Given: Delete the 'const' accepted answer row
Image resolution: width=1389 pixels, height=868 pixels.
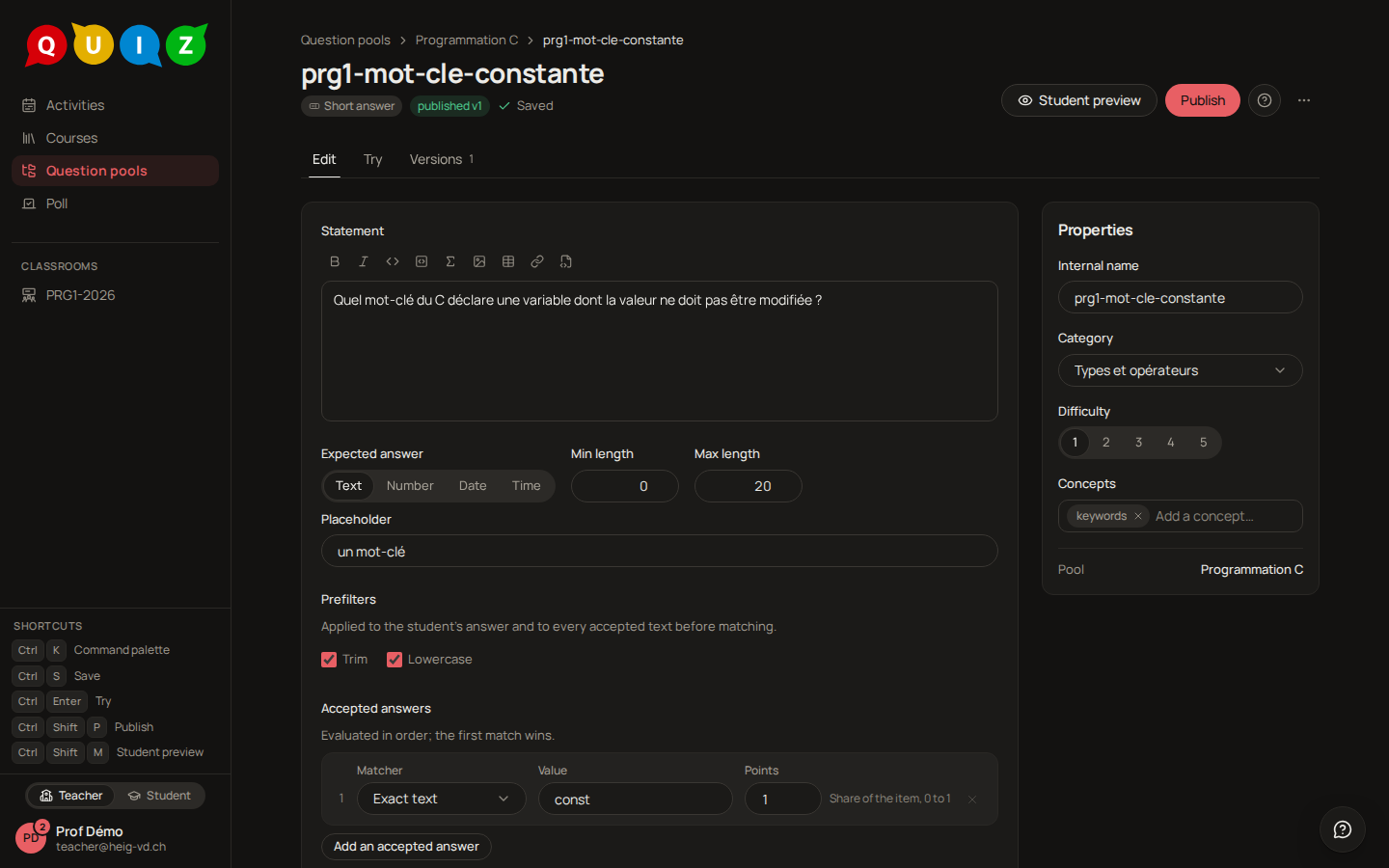Looking at the screenshot, I should [x=972, y=799].
